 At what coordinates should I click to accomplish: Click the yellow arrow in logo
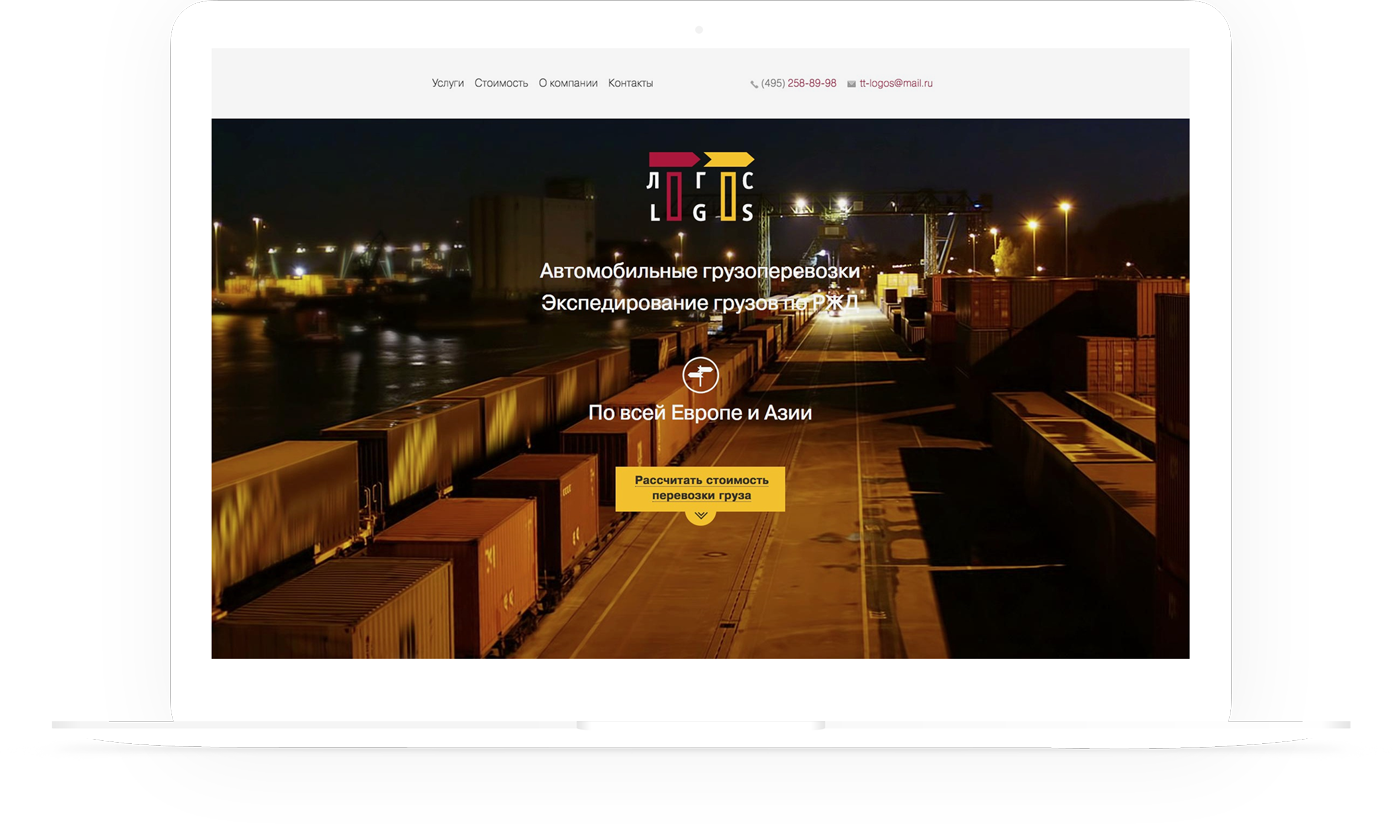728,159
